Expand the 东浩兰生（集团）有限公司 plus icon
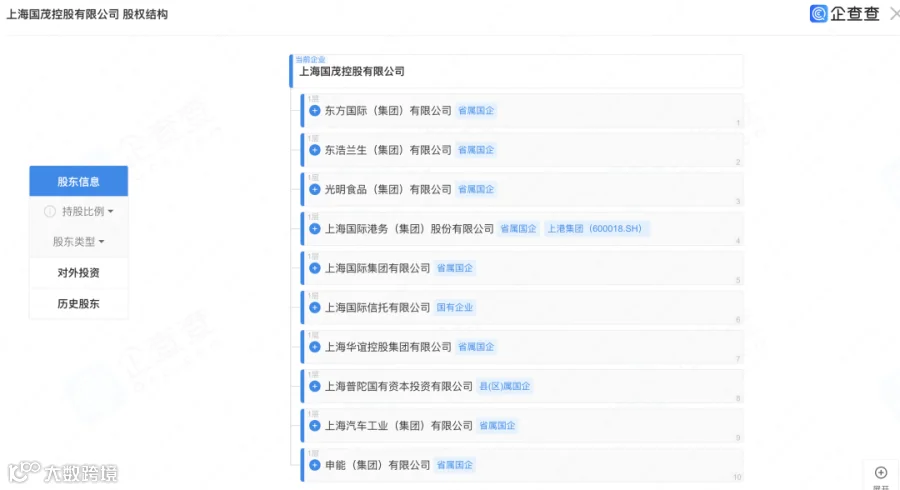This screenshot has height=490, width=900. (x=315, y=150)
